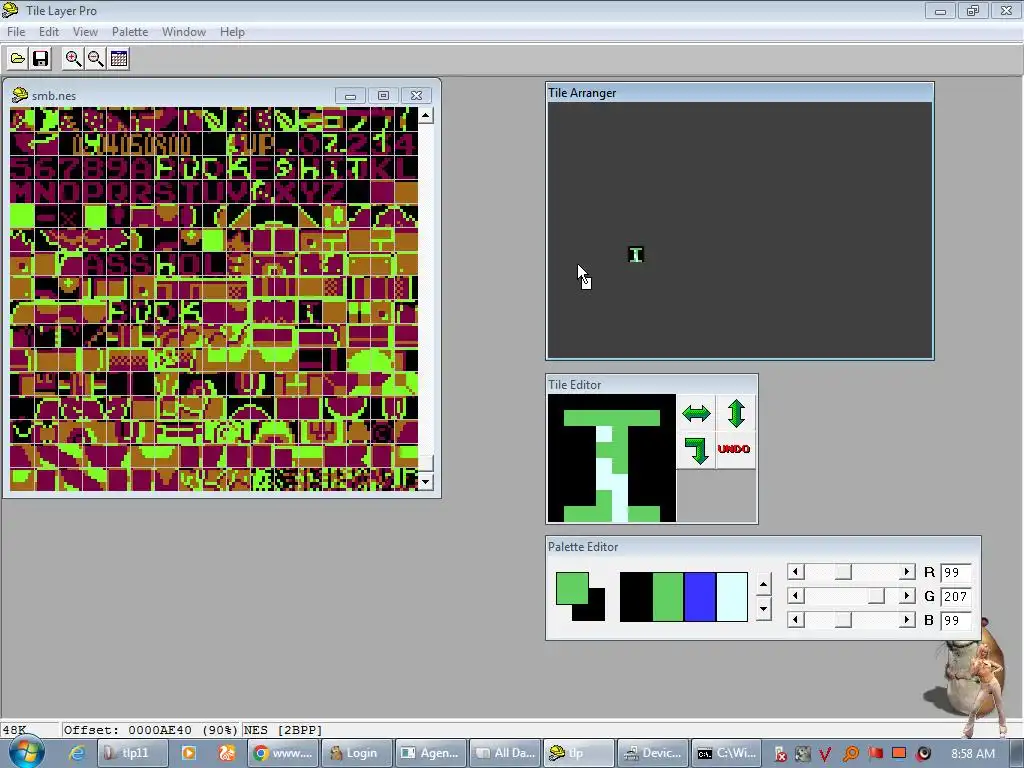Select the green palette swatch
The image size is (1024, 768).
[667, 597]
